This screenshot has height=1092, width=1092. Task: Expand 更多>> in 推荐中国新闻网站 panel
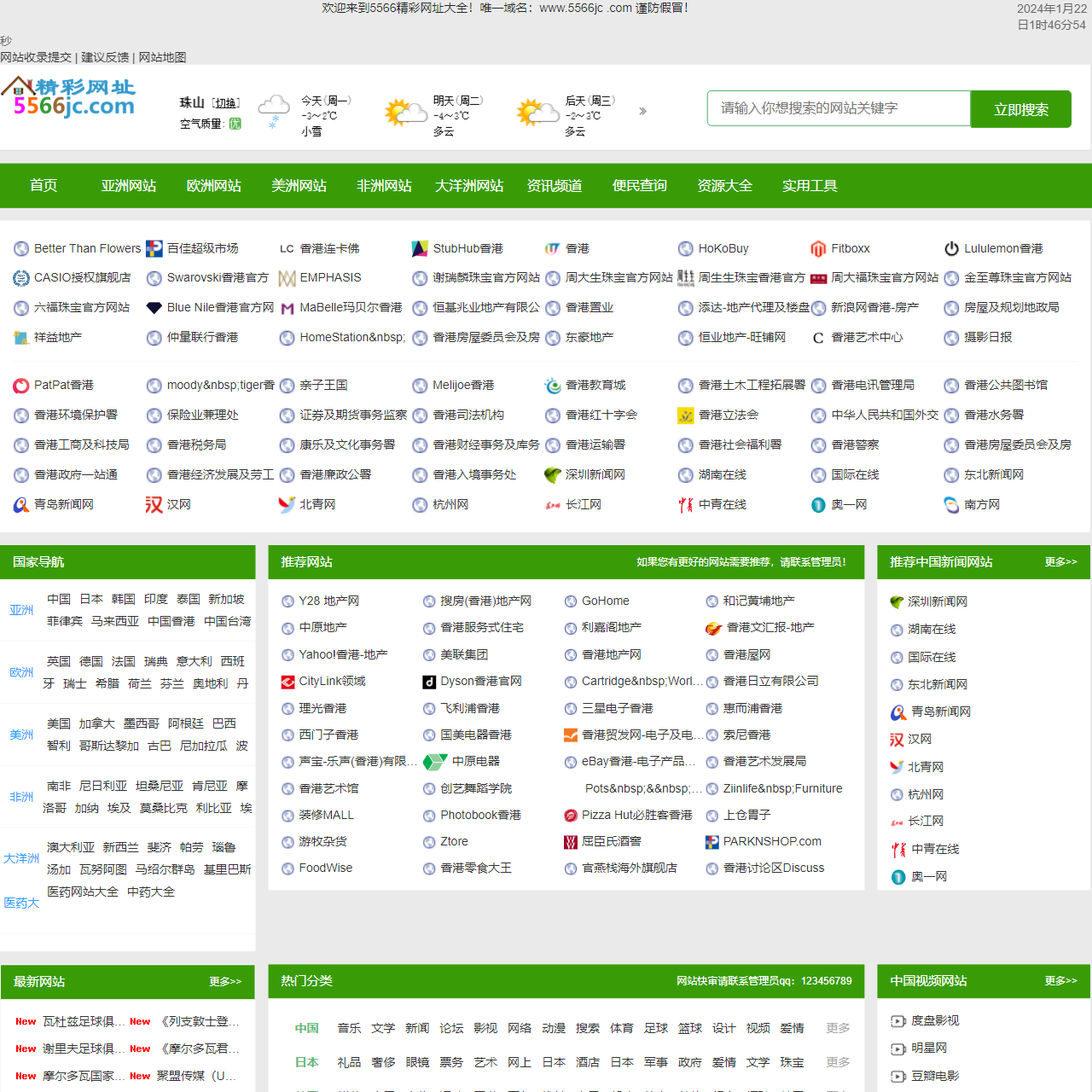[x=1060, y=561]
